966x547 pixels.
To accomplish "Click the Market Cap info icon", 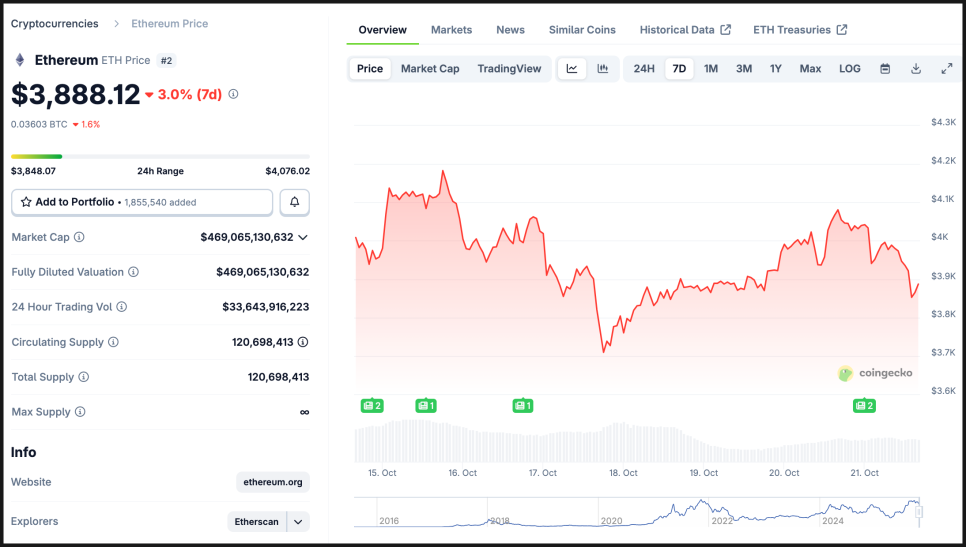I will pos(79,237).
